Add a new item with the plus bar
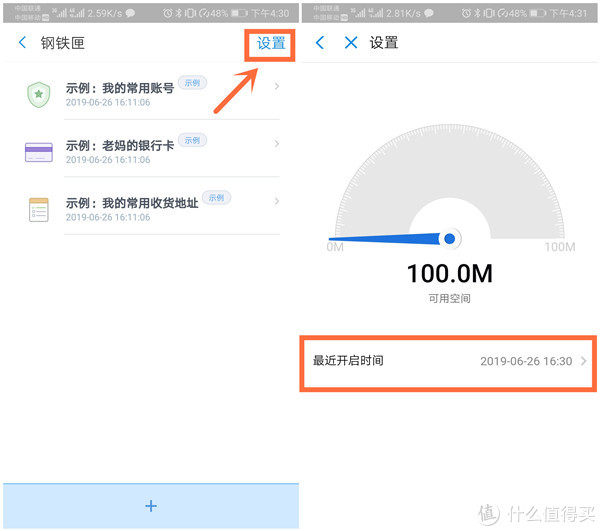The width and height of the screenshot is (600, 531). pyautogui.click(x=151, y=506)
